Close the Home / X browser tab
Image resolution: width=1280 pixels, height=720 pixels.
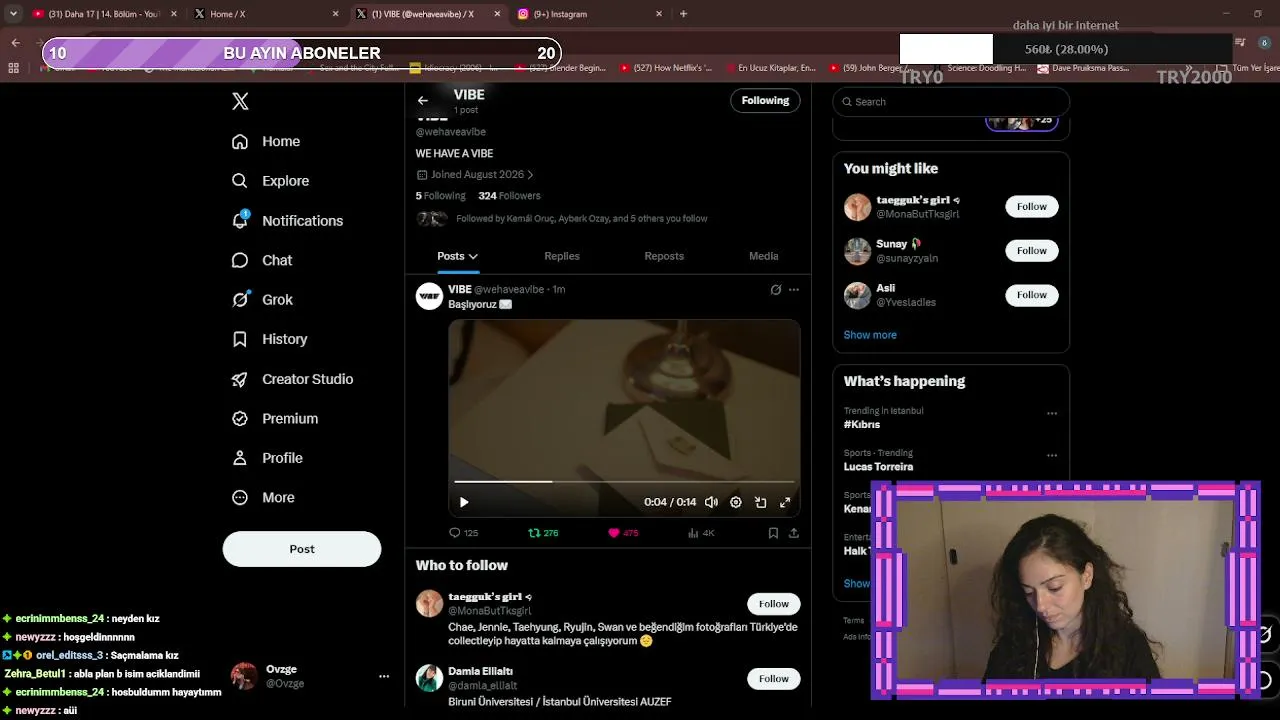point(335,14)
